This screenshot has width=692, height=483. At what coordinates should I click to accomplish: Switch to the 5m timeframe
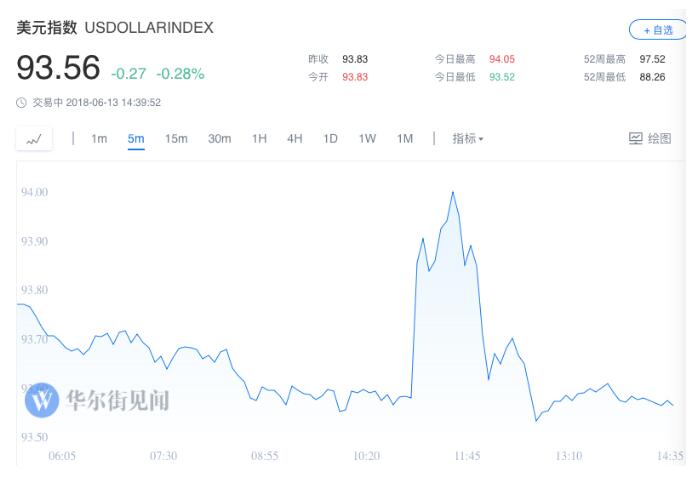[136, 138]
